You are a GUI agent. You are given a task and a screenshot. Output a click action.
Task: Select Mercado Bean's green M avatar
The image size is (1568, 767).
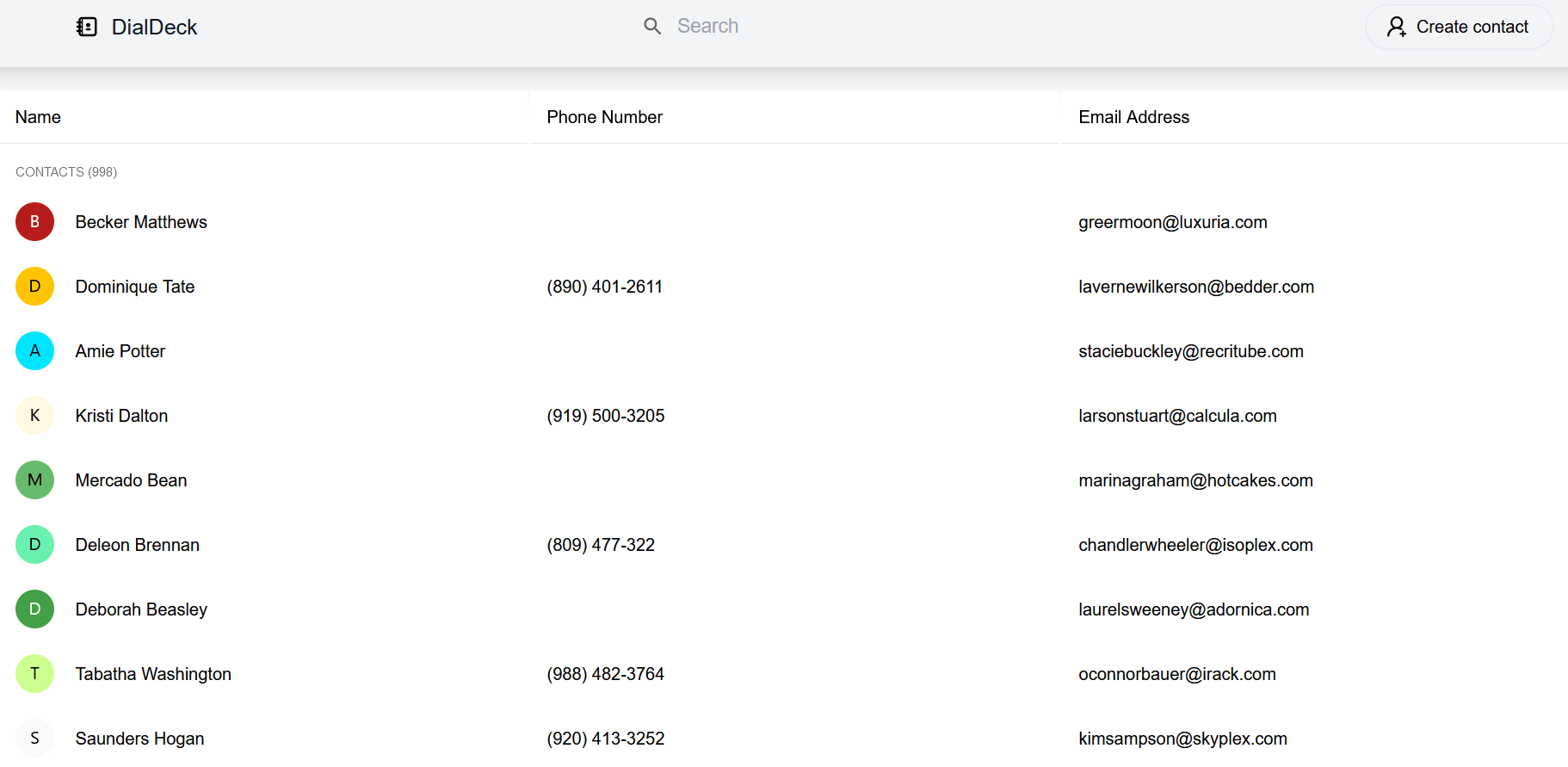[x=35, y=480]
